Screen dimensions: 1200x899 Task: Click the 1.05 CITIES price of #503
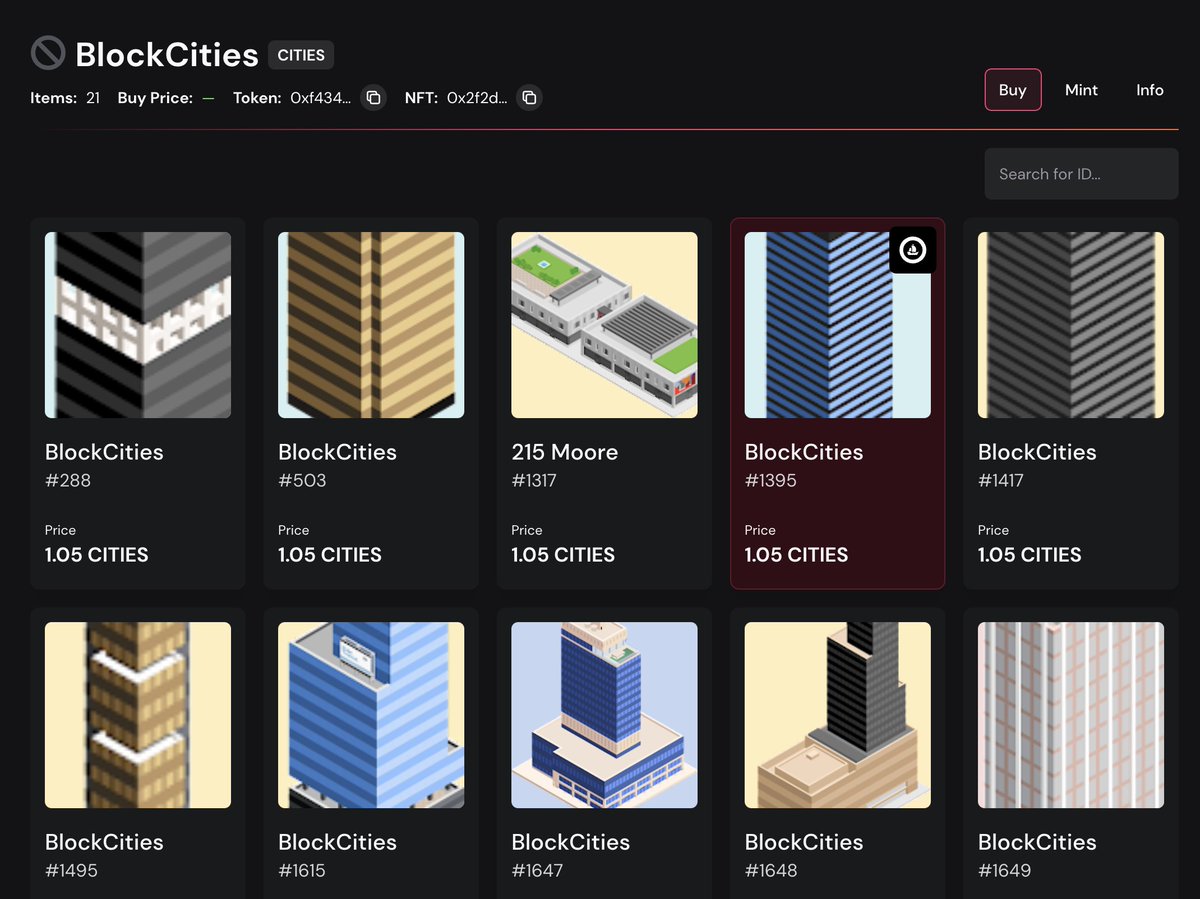[330, 555]
